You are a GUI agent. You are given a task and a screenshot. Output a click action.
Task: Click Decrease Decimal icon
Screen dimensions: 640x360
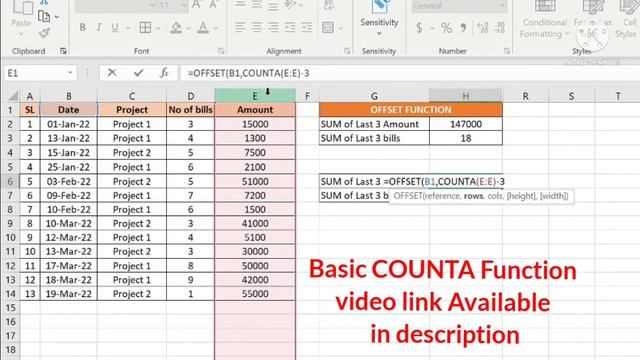click(x=500, y=28)
